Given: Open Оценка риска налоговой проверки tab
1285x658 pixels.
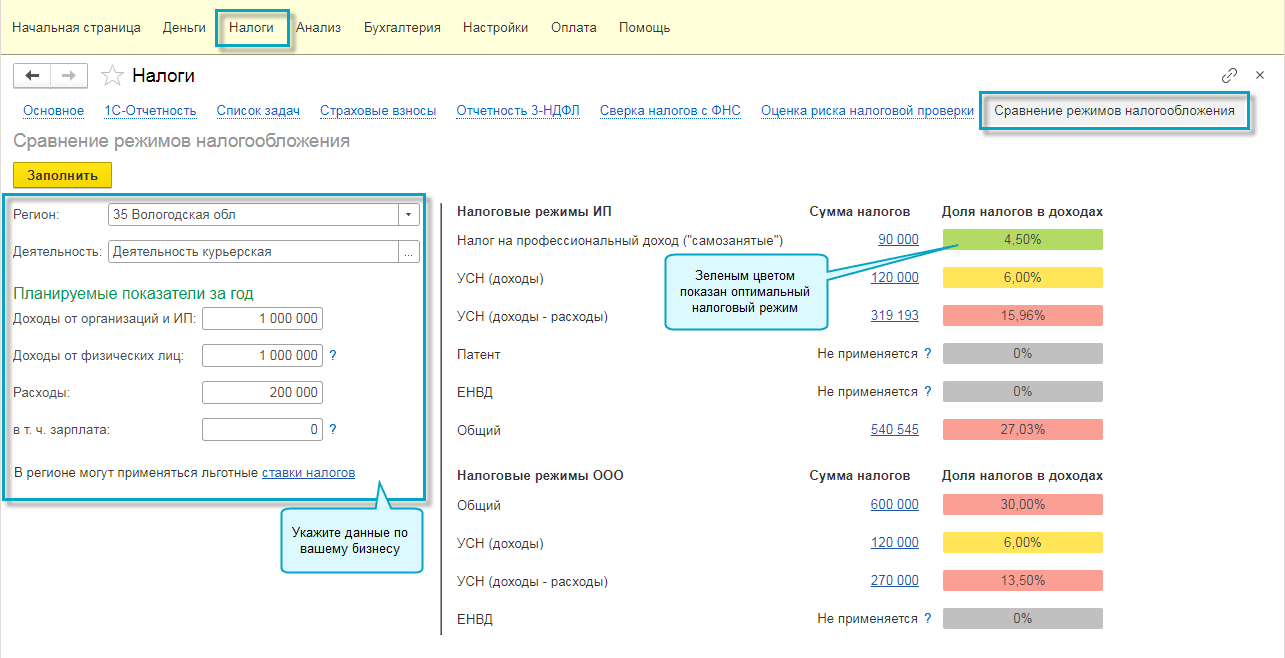Looking at the screenshot, I should [867, 111].
